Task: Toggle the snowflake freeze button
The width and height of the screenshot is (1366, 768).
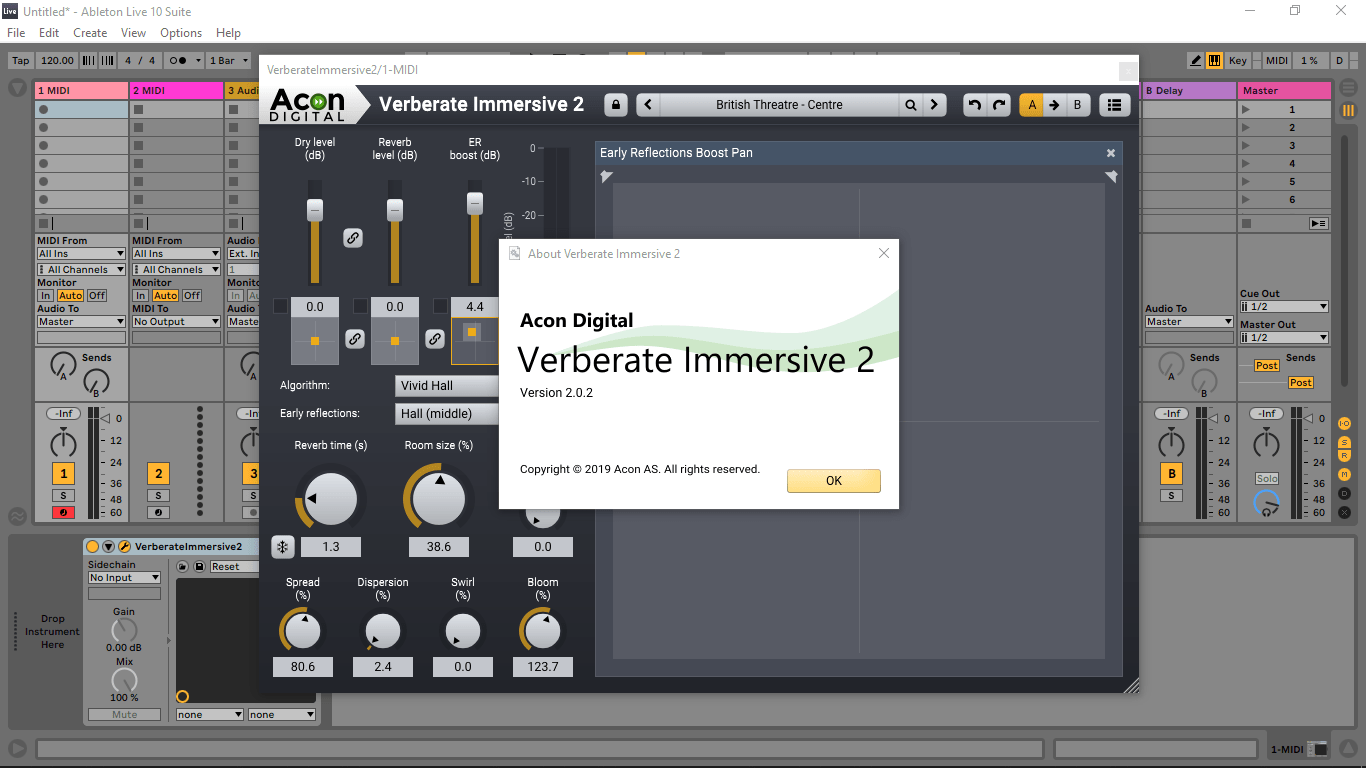Action: pyautogui.click(x=282, y=547)
